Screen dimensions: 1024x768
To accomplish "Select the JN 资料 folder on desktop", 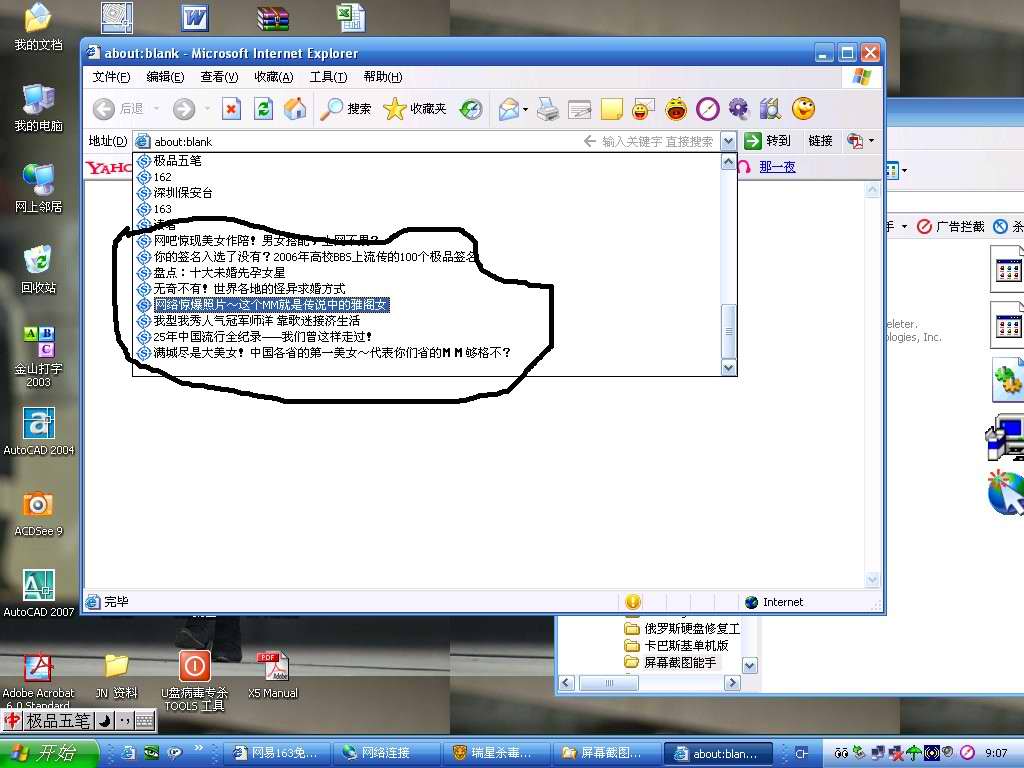I will (x=116, y=675).
